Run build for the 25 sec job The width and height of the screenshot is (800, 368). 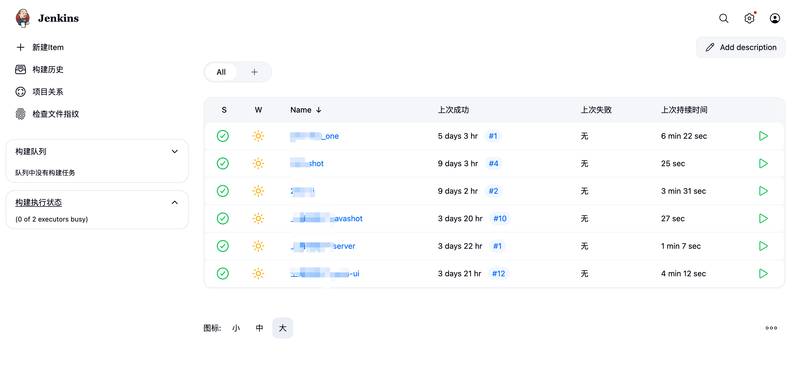(763, 163)
